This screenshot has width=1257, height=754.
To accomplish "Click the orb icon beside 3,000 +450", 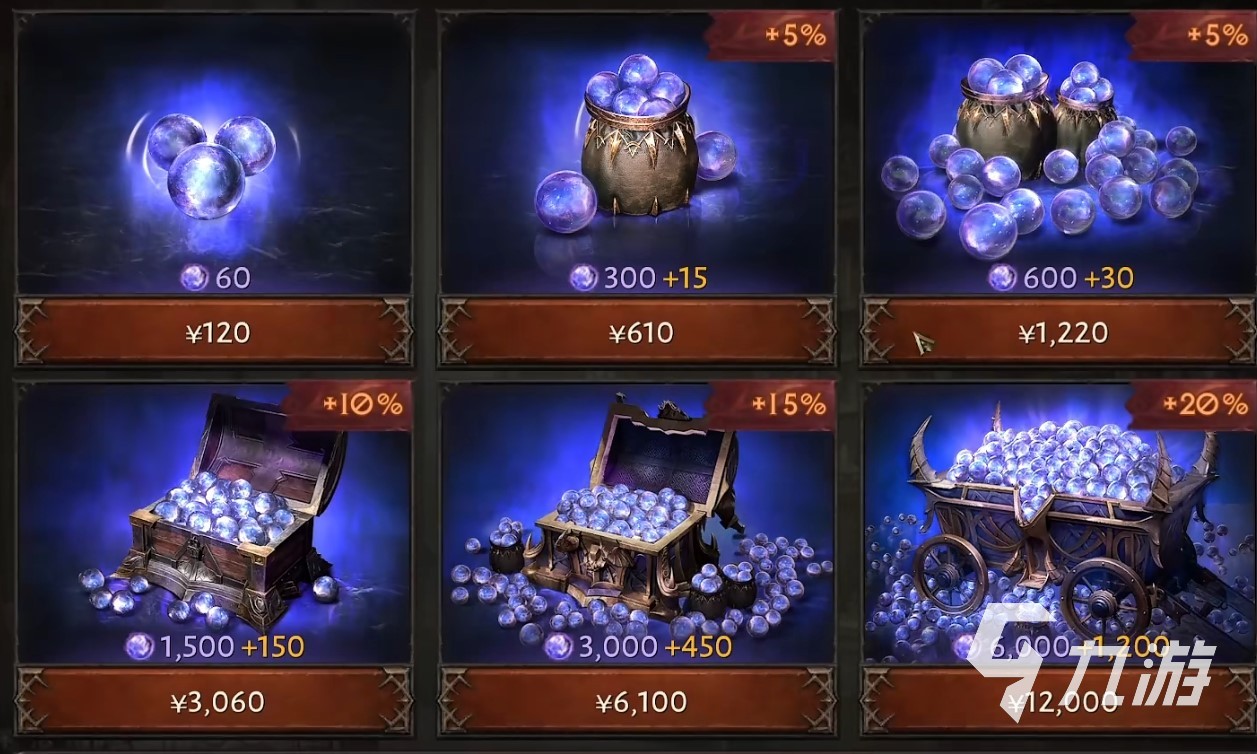I will pos(559,646).
